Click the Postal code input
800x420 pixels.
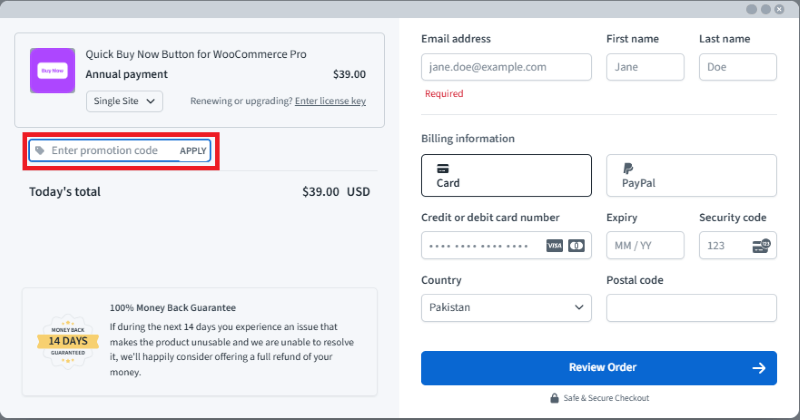coord(691,308)
